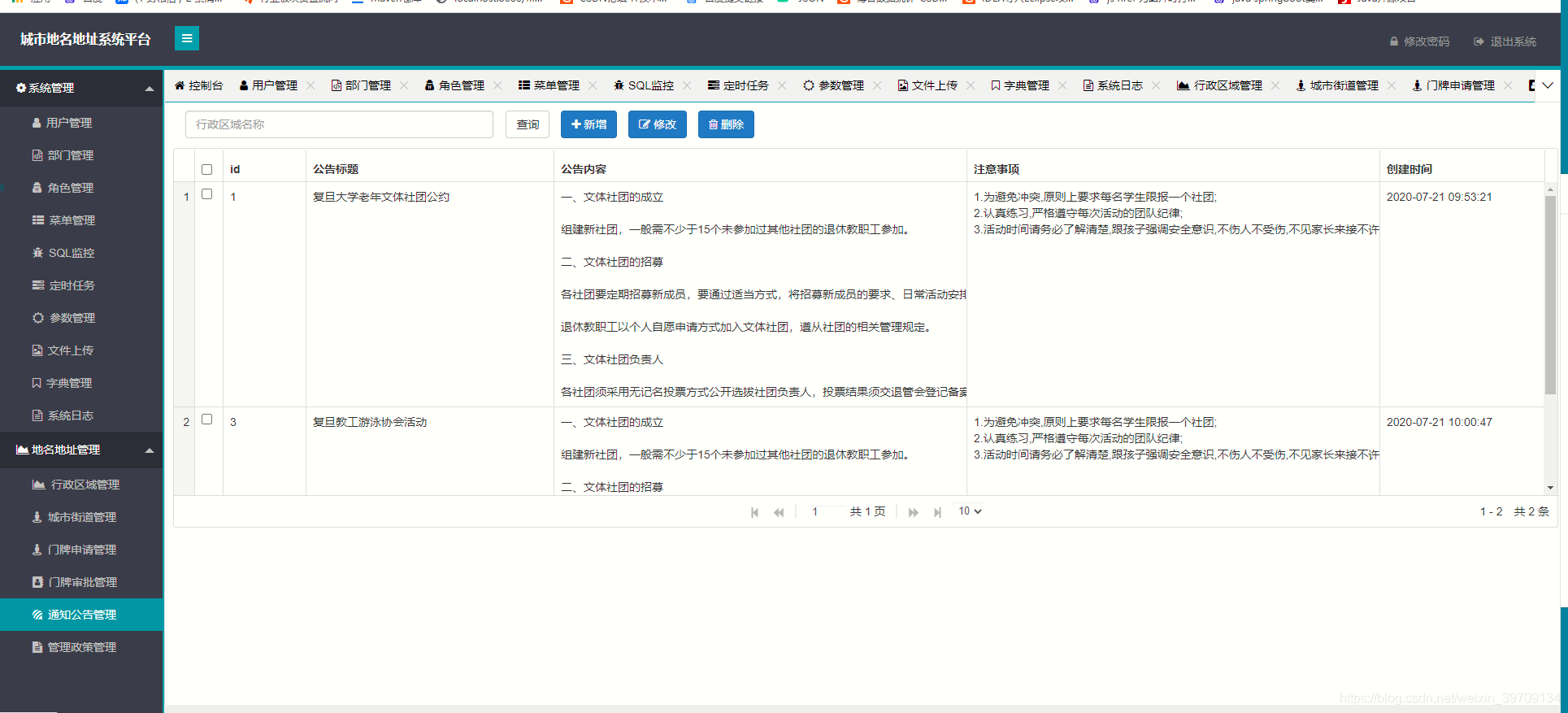The image size is (1568, 713).
Task: Switch to the 控制台 tab
Action: coord(198,85)
